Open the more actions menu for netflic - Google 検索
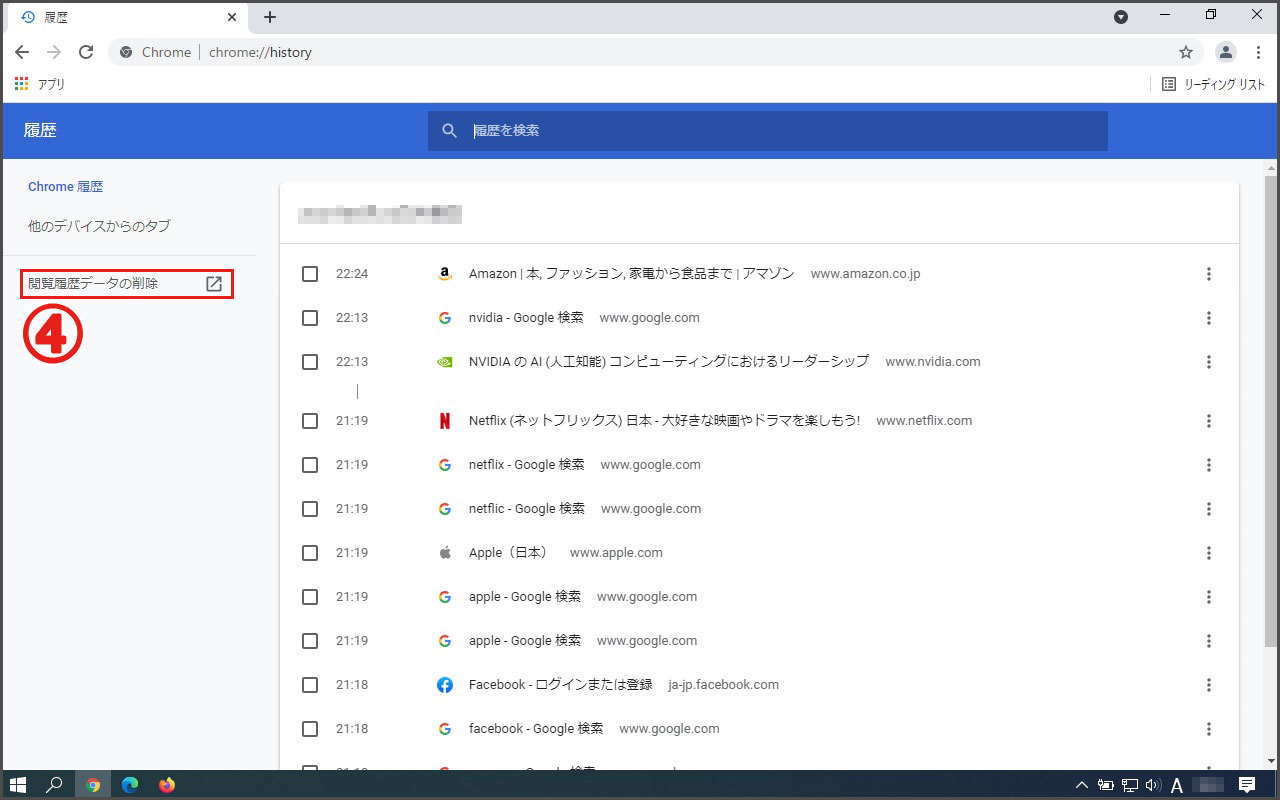Image resolution: width=1280 pixels, height=800 pixels. (x=1209, y=509)
